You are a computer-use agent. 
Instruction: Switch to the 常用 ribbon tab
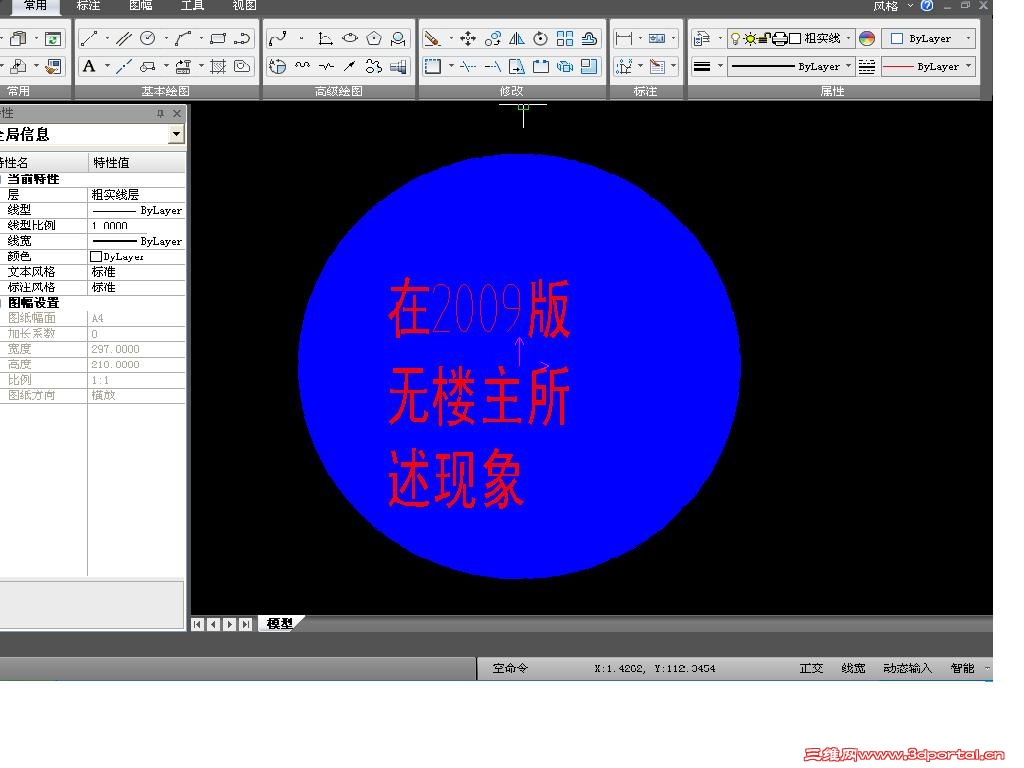point(36,6)
